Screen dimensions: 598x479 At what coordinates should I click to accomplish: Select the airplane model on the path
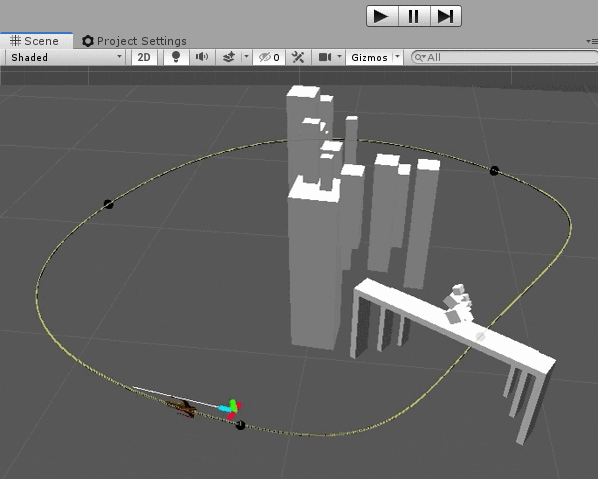point(183,408)
